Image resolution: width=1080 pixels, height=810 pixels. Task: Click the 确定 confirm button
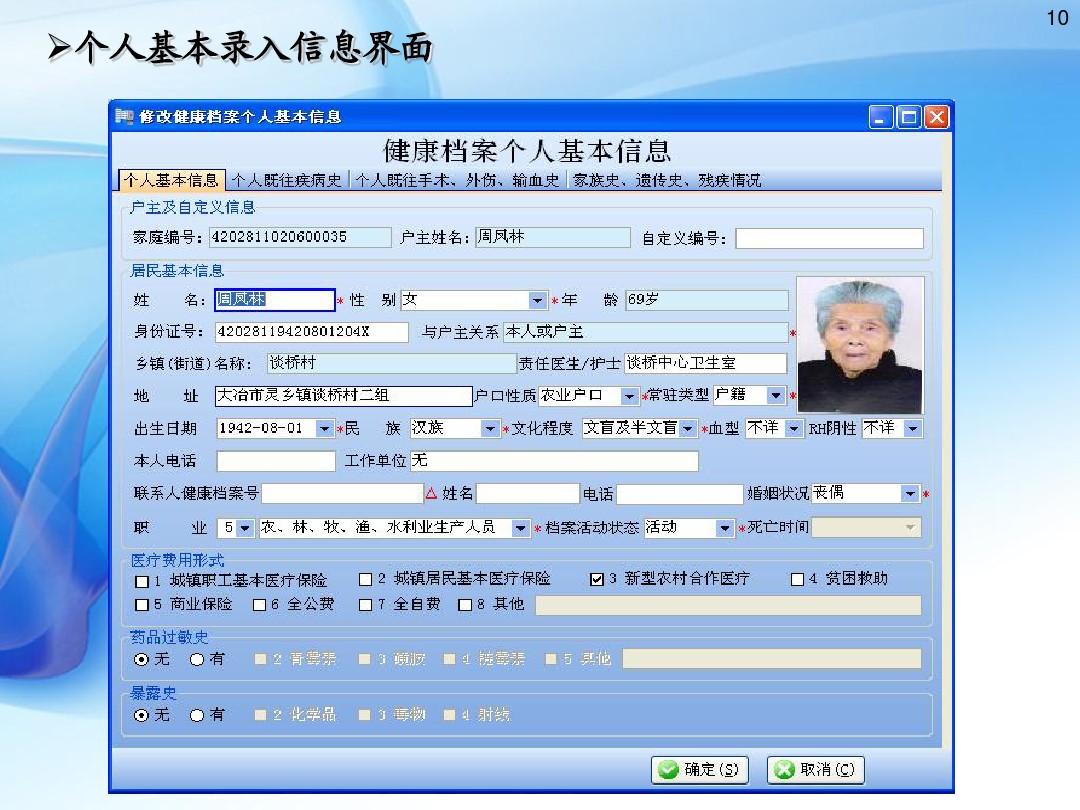(x=700, y=770)
